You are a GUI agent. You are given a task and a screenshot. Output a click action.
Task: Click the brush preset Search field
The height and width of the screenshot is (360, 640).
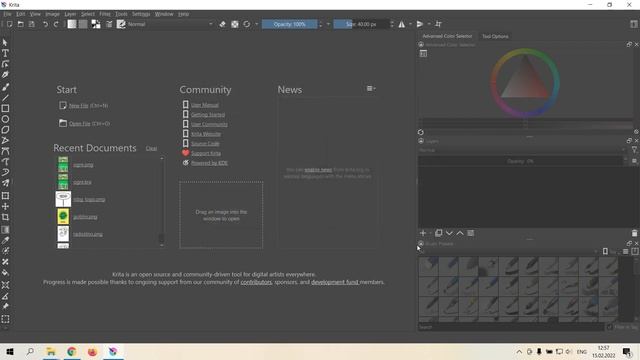coord(511,327)
